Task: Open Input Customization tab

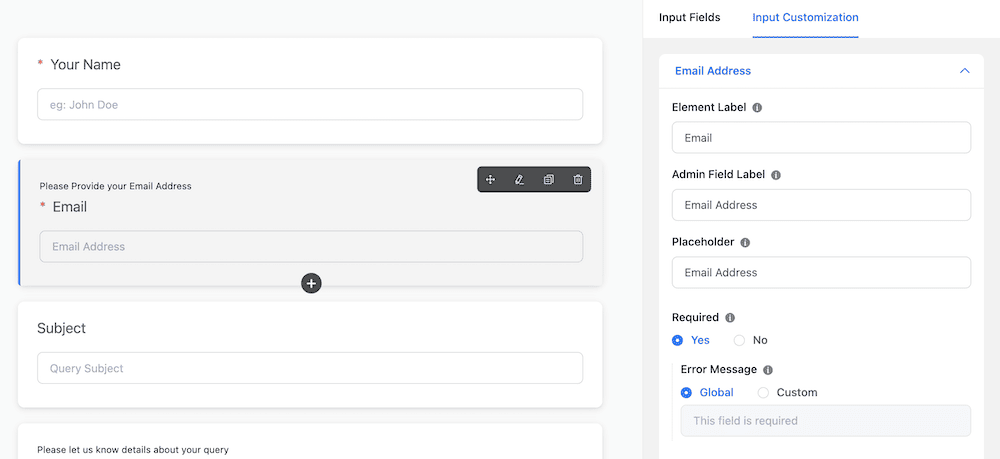Action: (805, 17)
